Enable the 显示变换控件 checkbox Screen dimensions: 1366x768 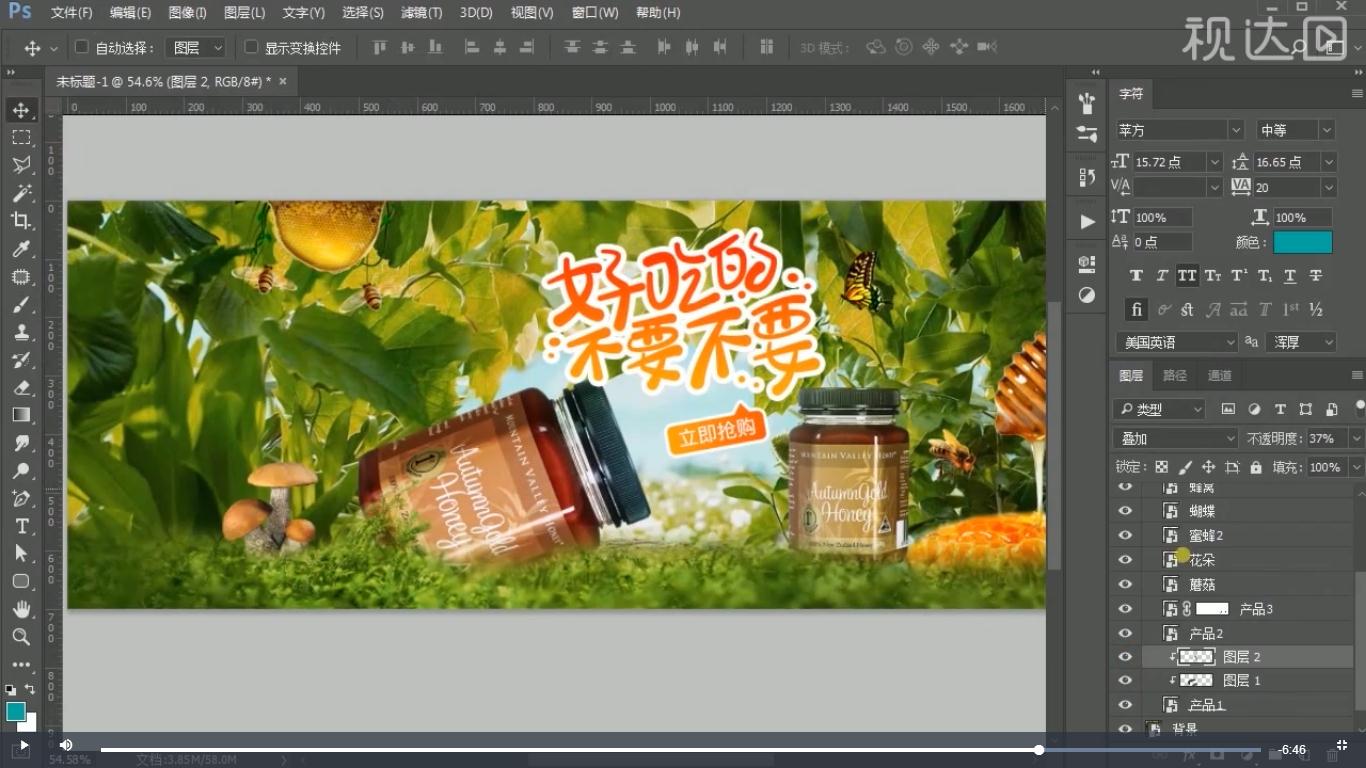[250, 46]
